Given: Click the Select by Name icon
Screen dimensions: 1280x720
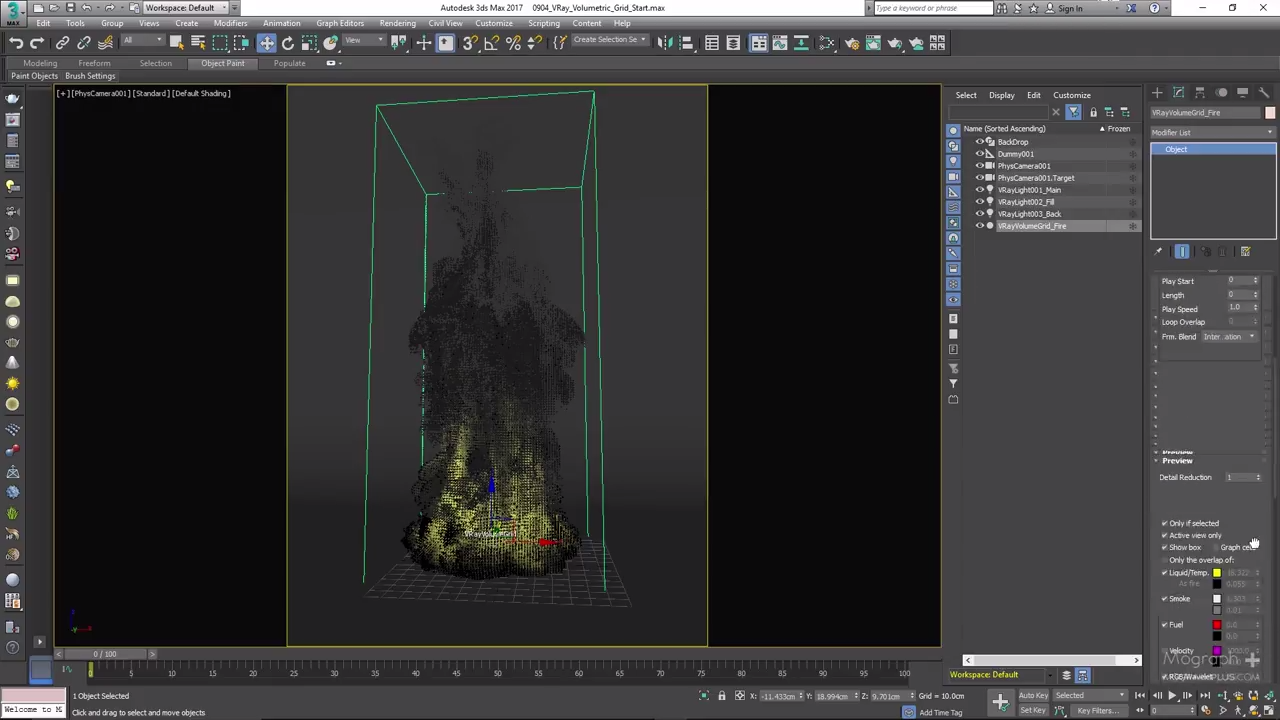Looking at the screenshot, I should click(198, 41).
